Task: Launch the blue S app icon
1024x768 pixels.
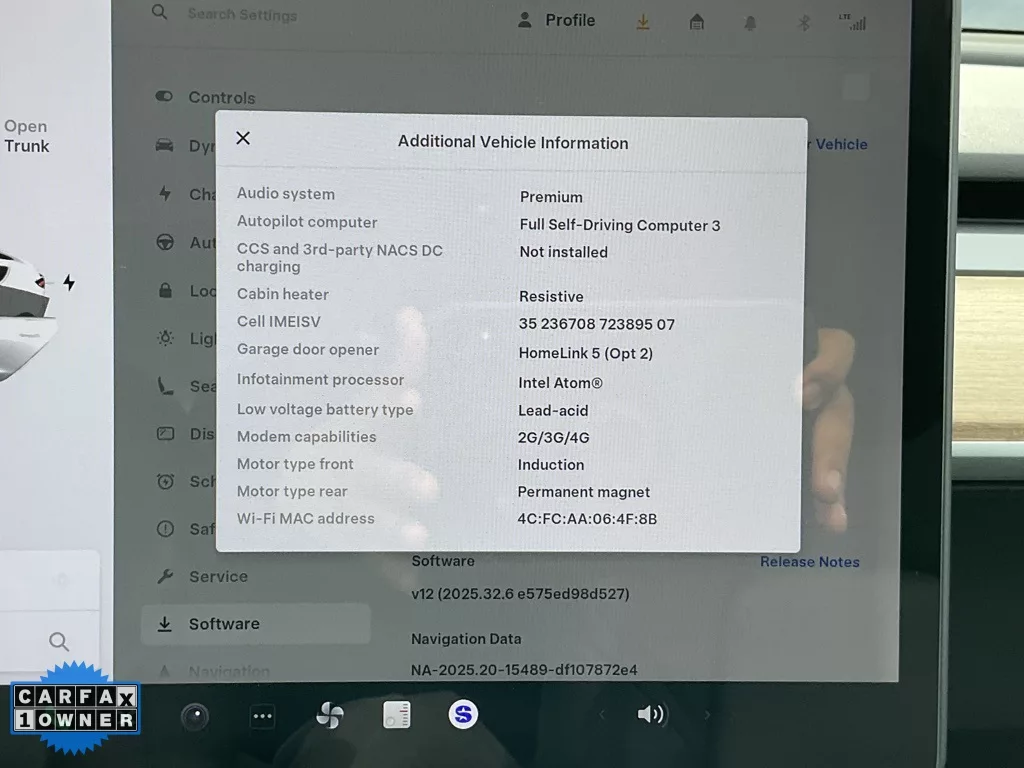Action: [462, 714]
